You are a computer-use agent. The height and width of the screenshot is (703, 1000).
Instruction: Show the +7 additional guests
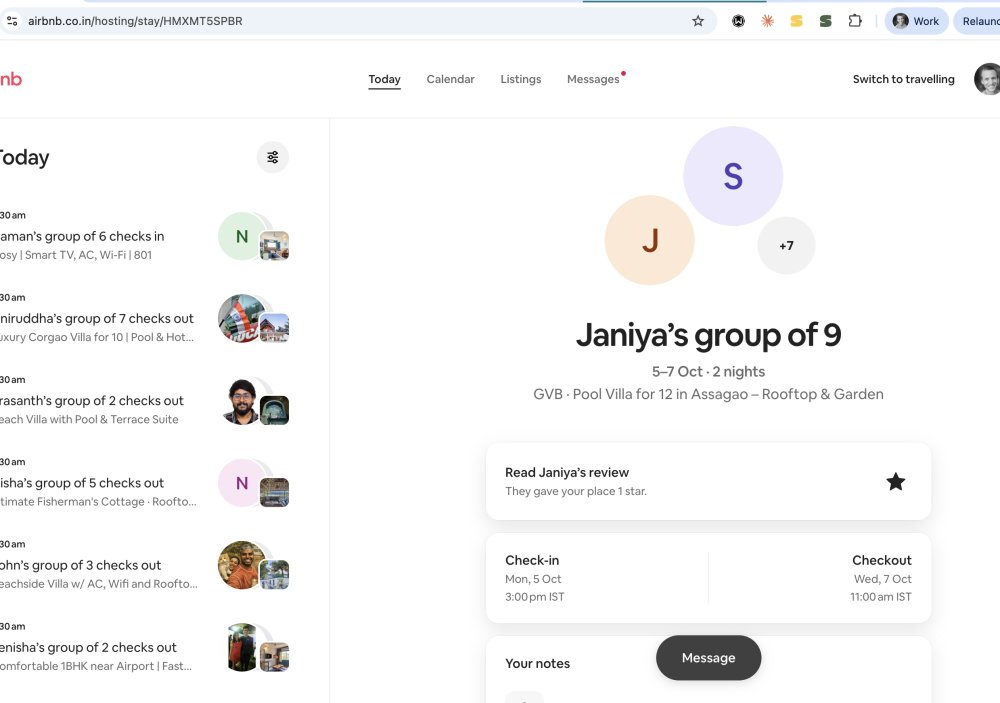coord(786,246)
